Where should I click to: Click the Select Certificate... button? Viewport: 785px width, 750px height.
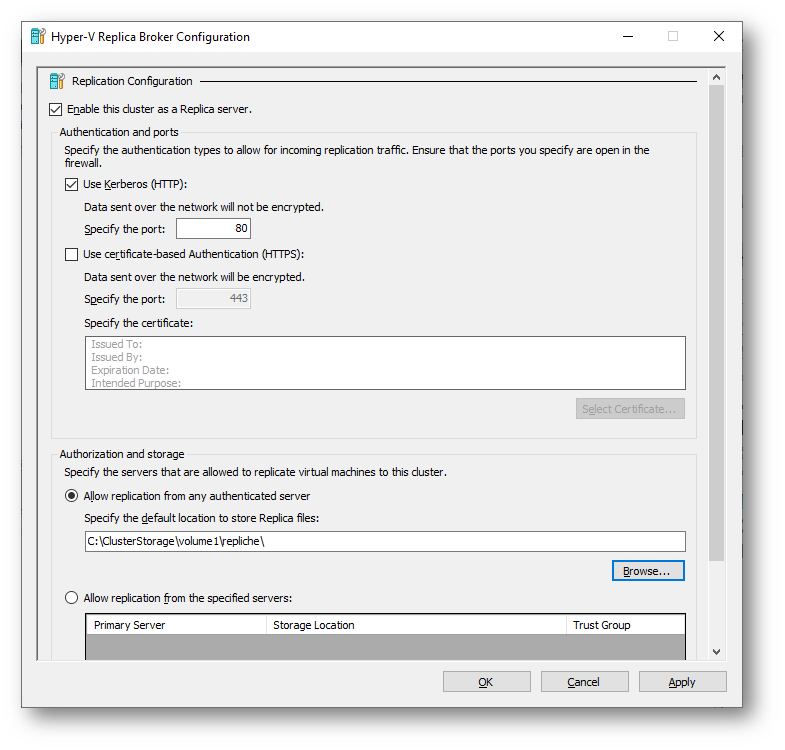(630, 409)
